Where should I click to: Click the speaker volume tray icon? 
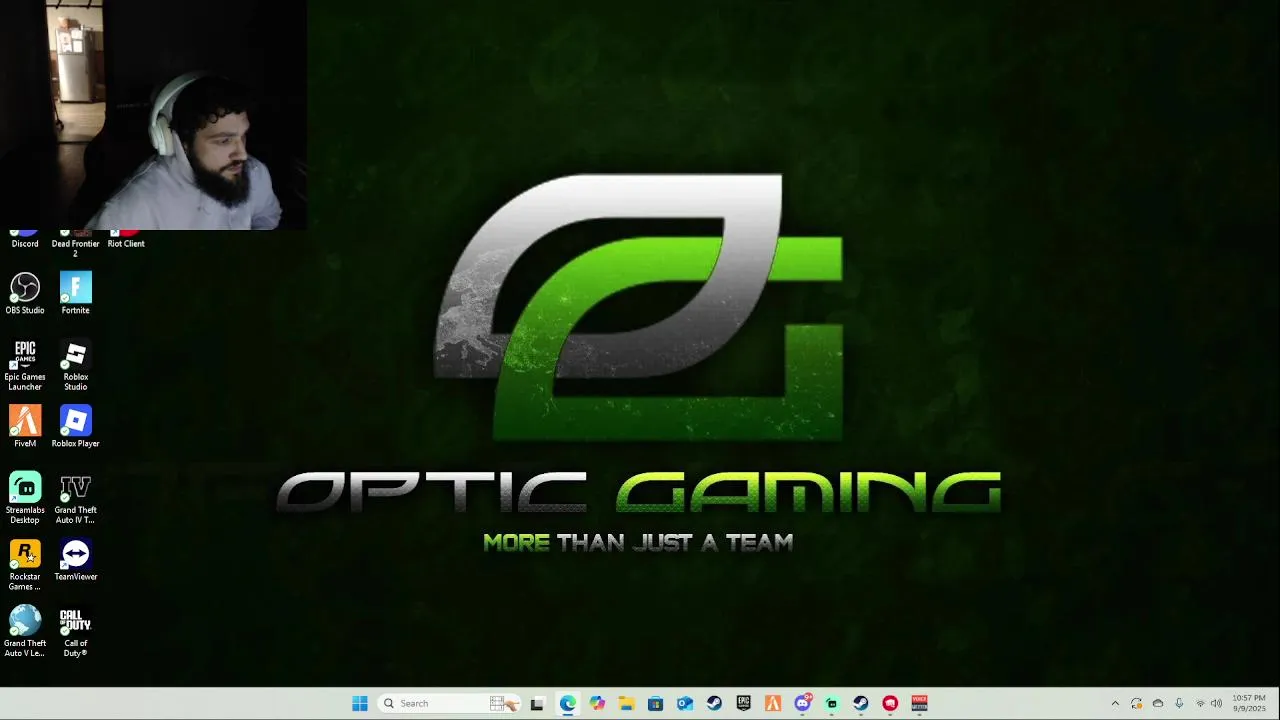click(x=1216, y=703)
